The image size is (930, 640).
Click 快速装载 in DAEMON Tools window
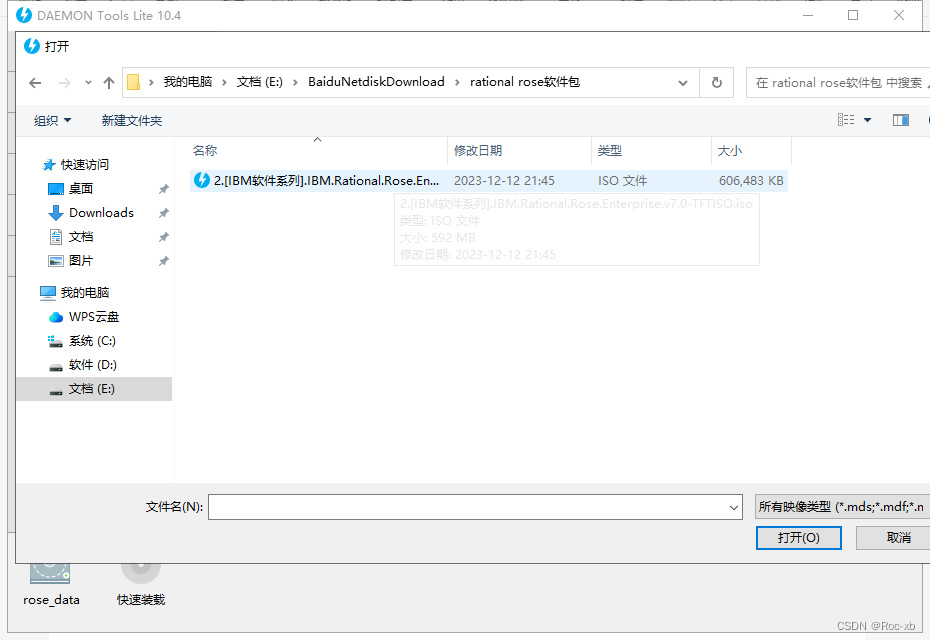pos(141,584)
